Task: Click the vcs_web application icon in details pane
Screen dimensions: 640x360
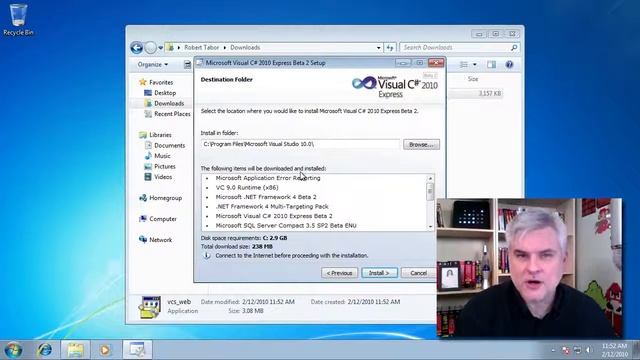Action: 149,307
